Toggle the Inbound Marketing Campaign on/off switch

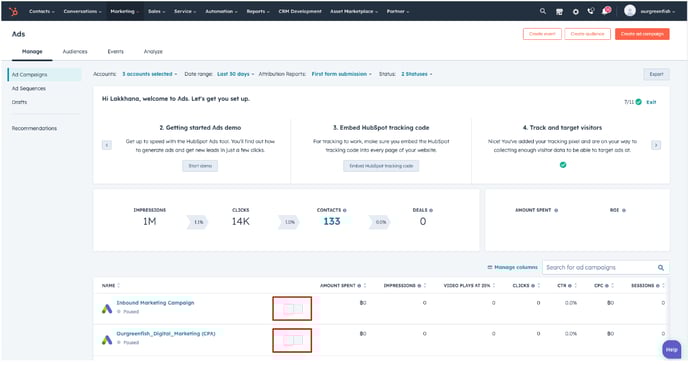[293, 309]
